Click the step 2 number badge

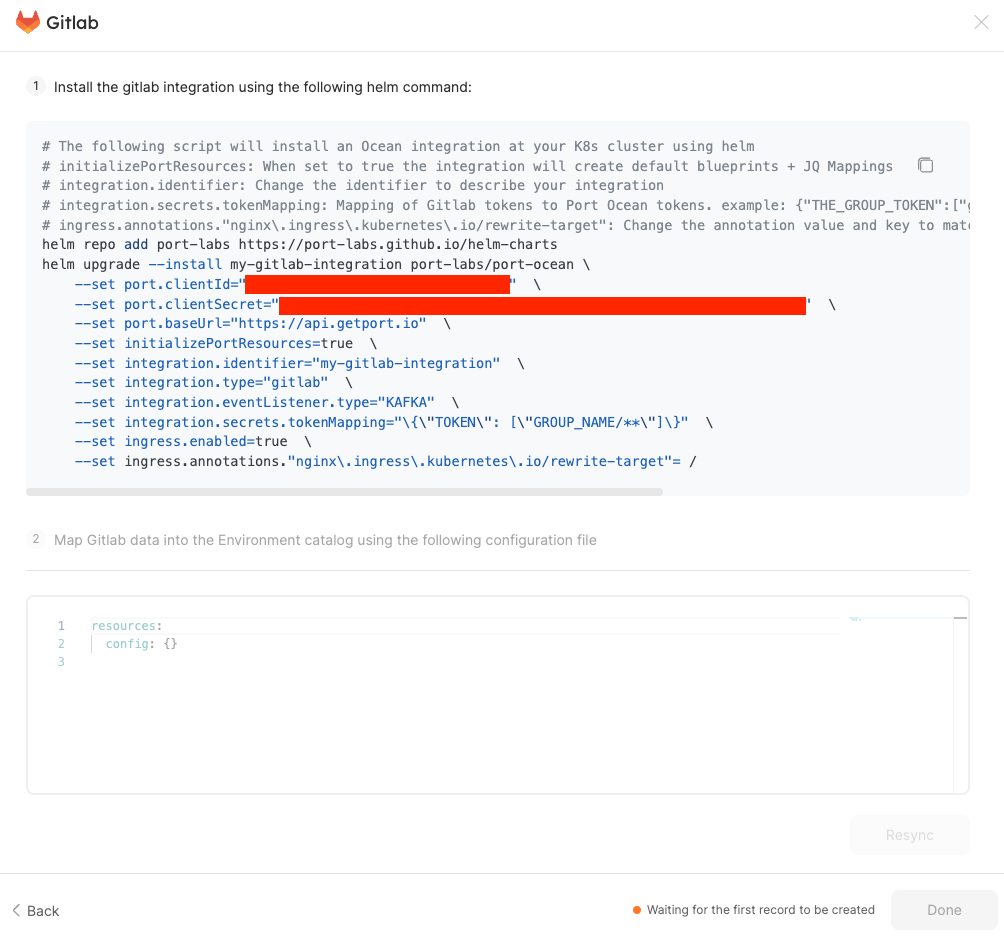(x=36, y=539)
